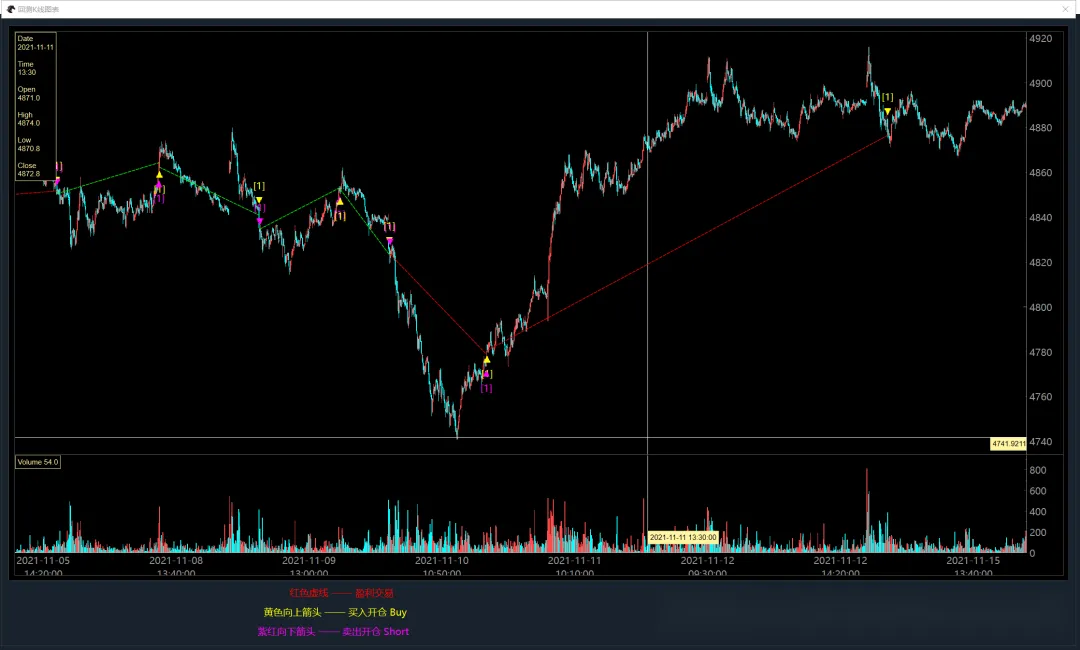The image size is (1080, 650).
Task: Click the magenta arrow Short legend text
Action: click(333, 631)
